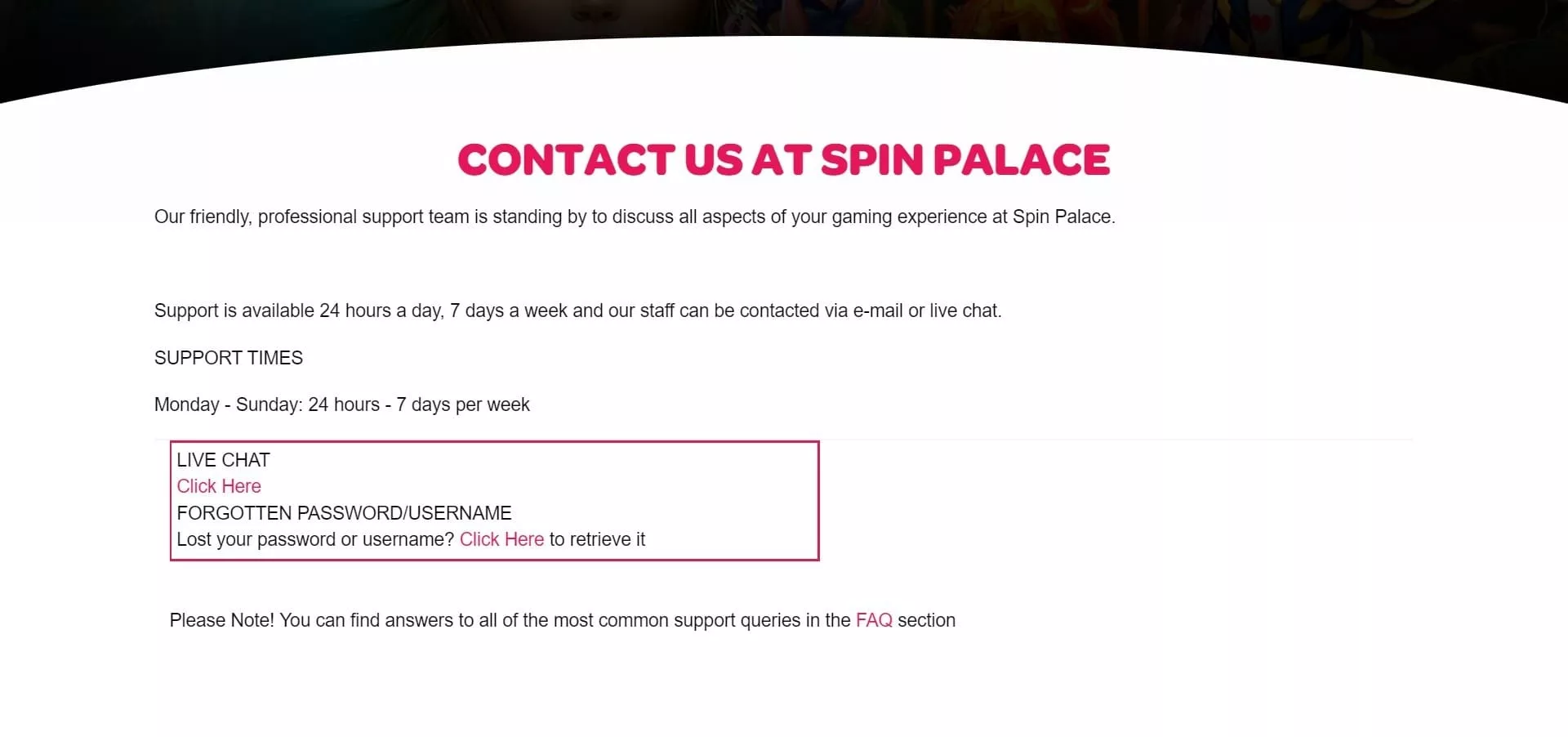Click the 'Lost your password or username?' text
Screen dimensions: 1568x737
(315, 539)
